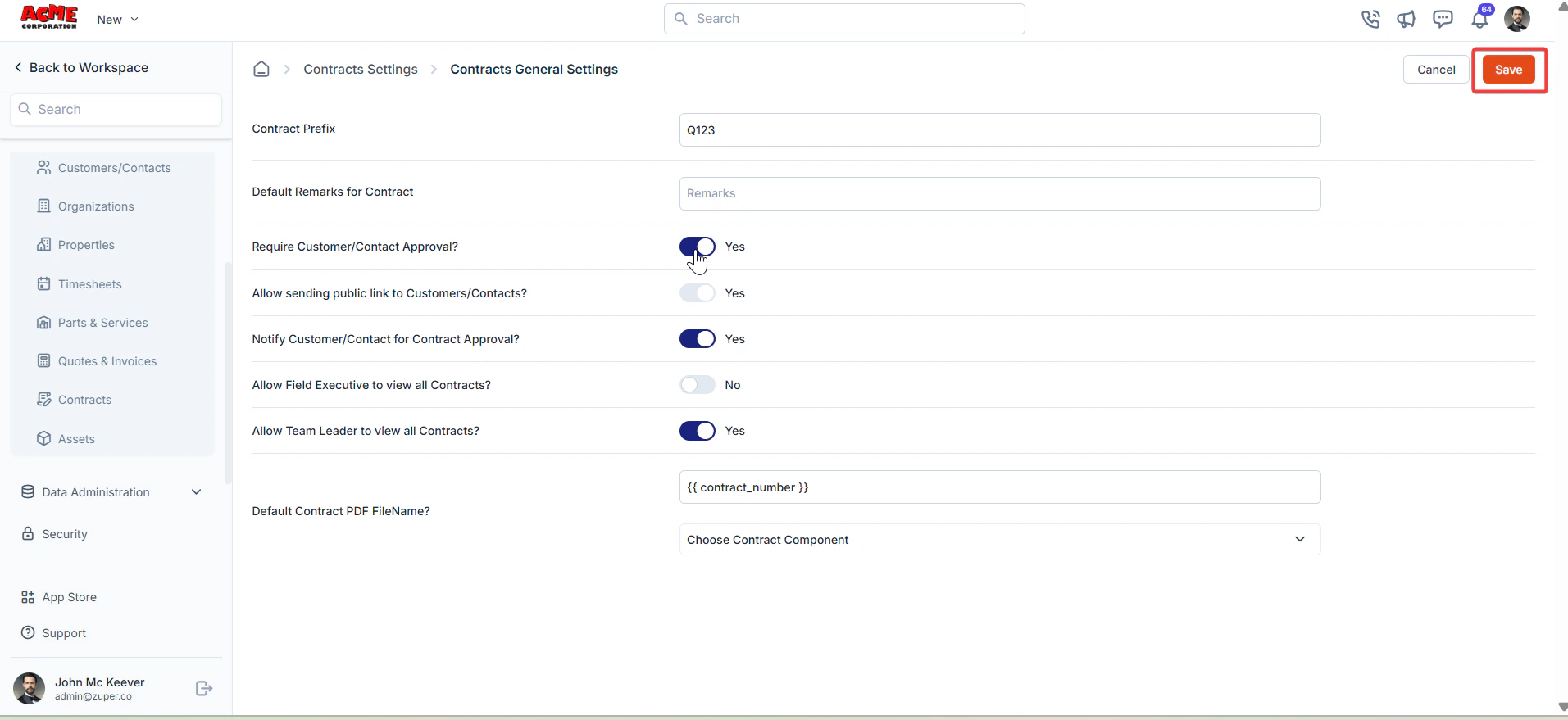Click the Contracts sidebar icon

(x=44, y=399)
